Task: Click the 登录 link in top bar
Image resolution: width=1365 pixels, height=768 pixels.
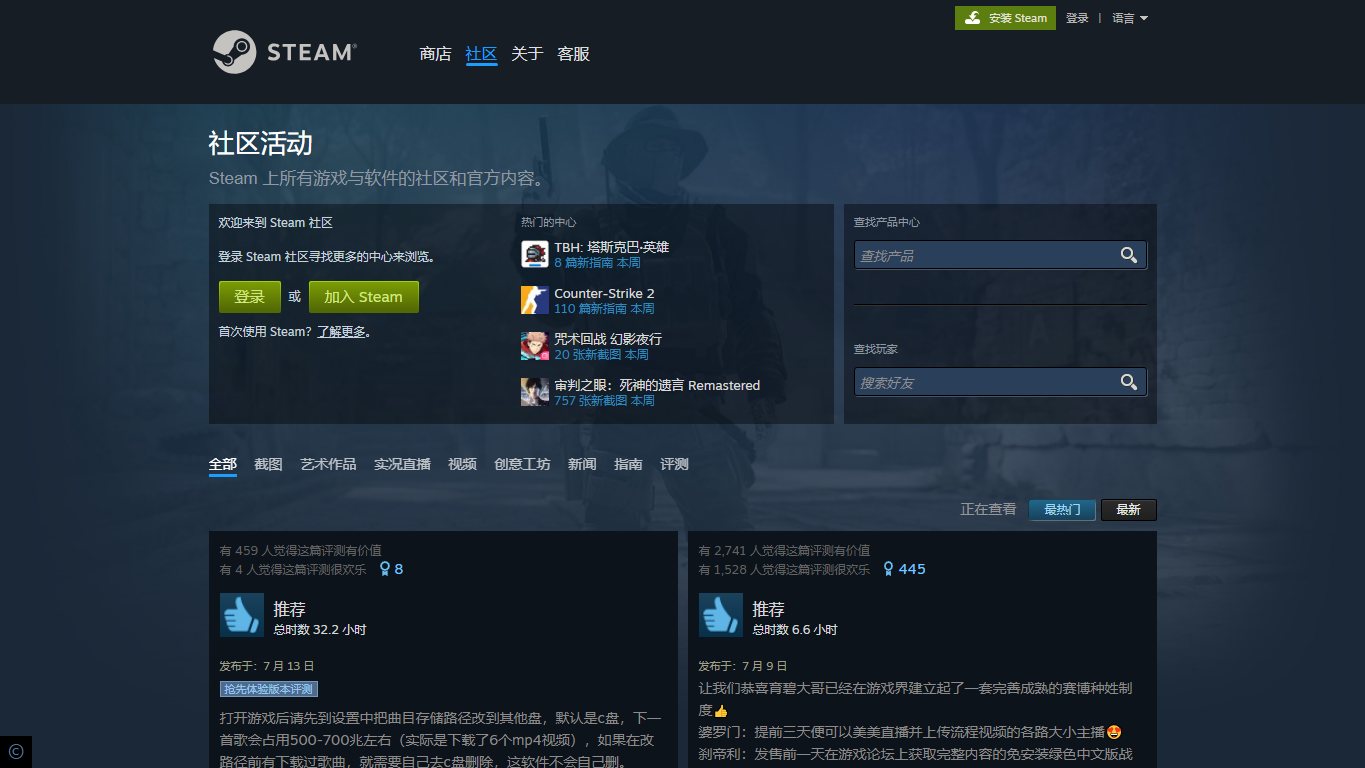Action: coord(1077,18)
